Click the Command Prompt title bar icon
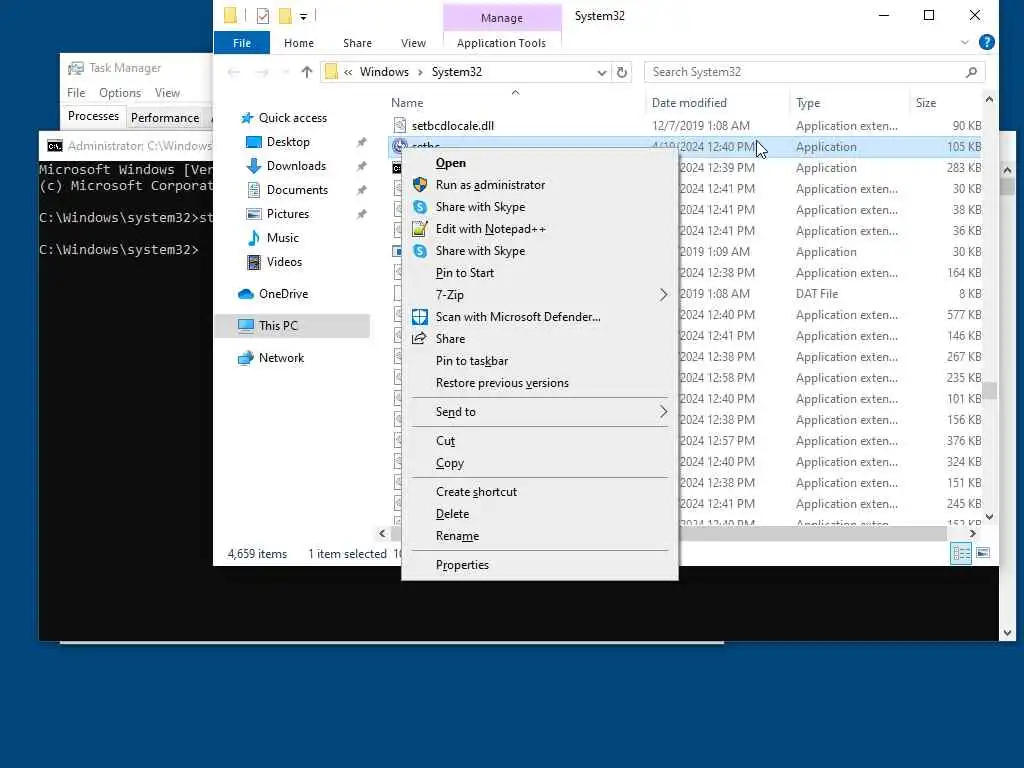The height and width of the screenshot is (768, 1024). [x=55, y=146]
